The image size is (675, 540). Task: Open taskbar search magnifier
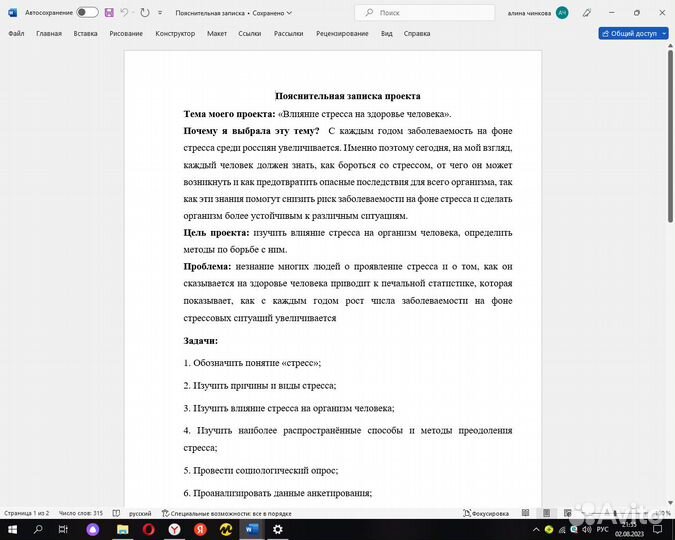pyautogui.click(x=38, y=529)
